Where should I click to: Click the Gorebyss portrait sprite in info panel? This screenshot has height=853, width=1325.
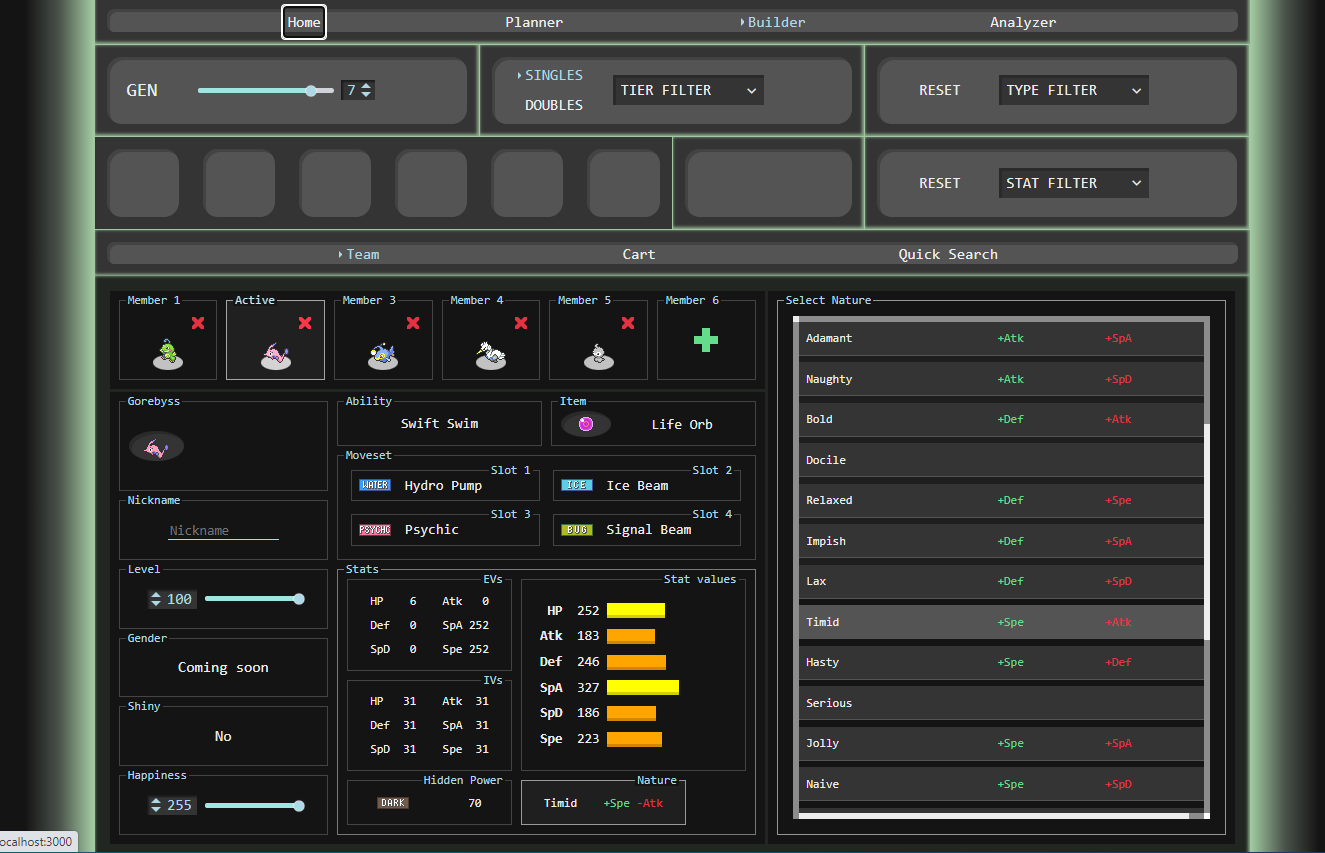tap(156, 446)
